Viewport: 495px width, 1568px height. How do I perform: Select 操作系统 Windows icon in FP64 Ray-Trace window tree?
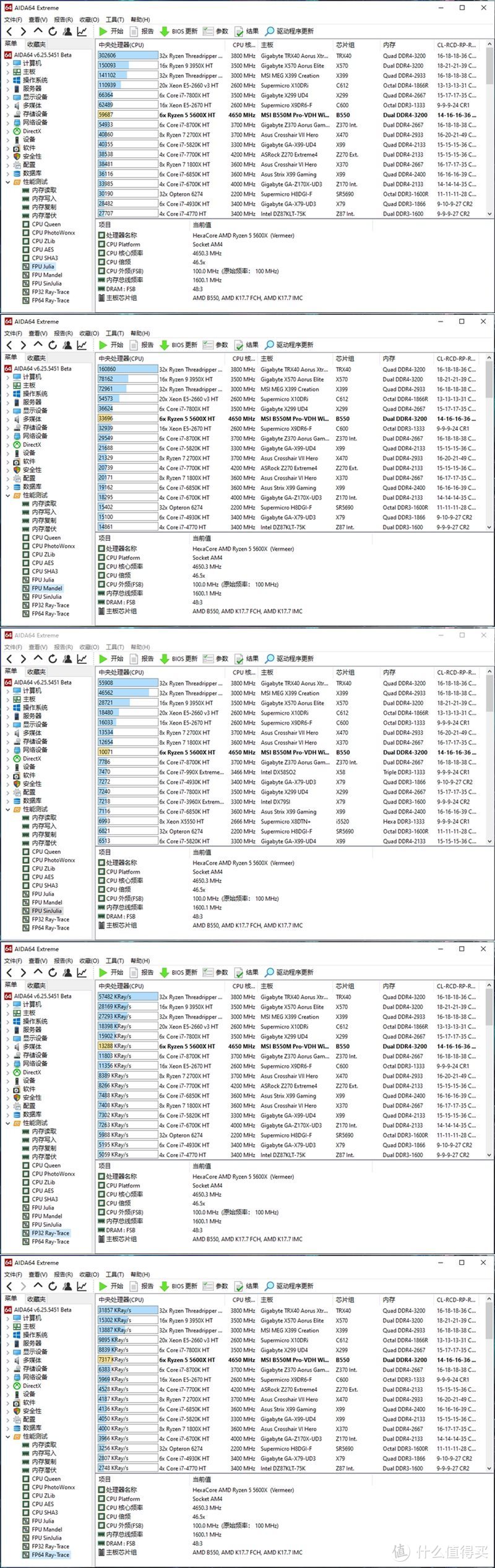pos(17,1335)
